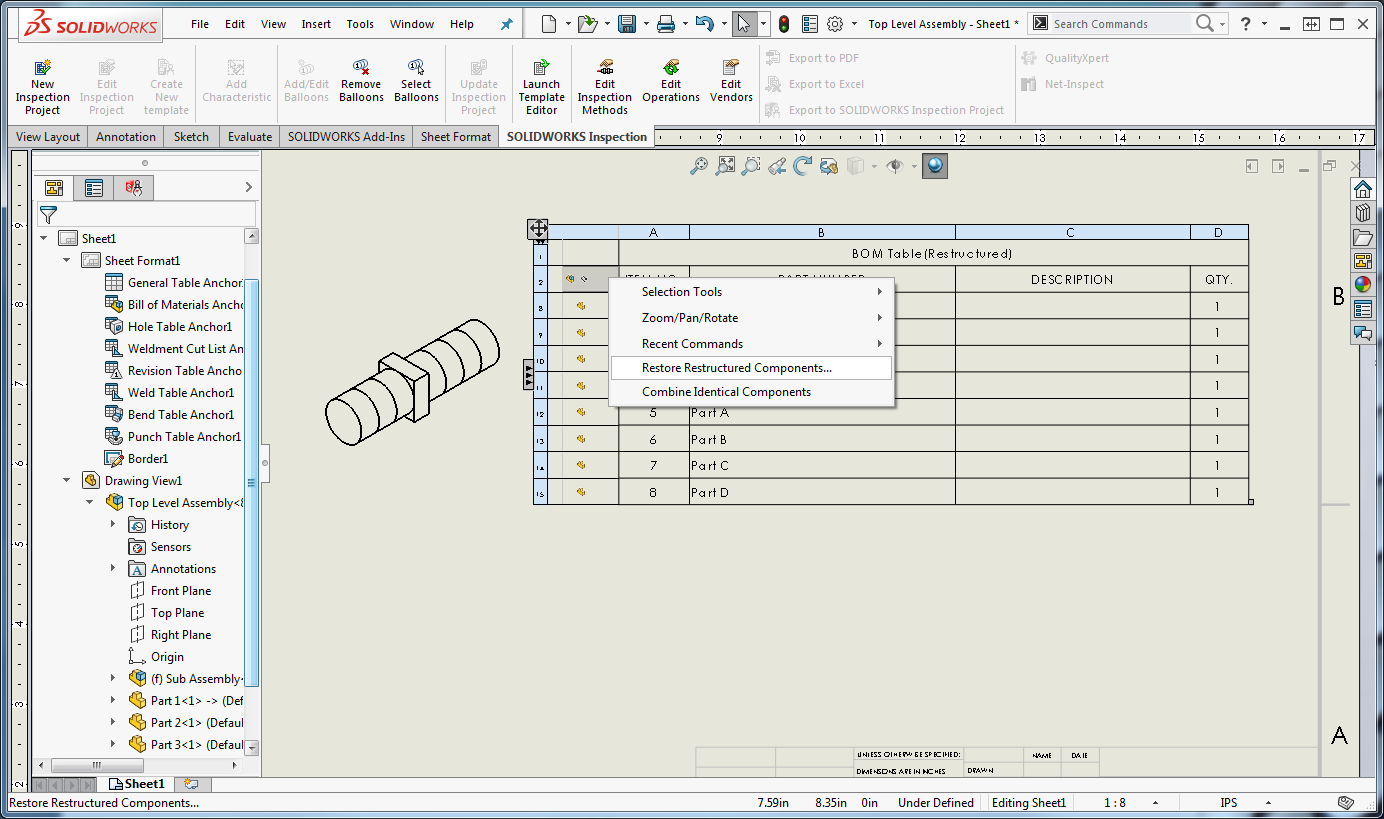
Task: Click Select Balloons tool
Action: tap(416, 80)
